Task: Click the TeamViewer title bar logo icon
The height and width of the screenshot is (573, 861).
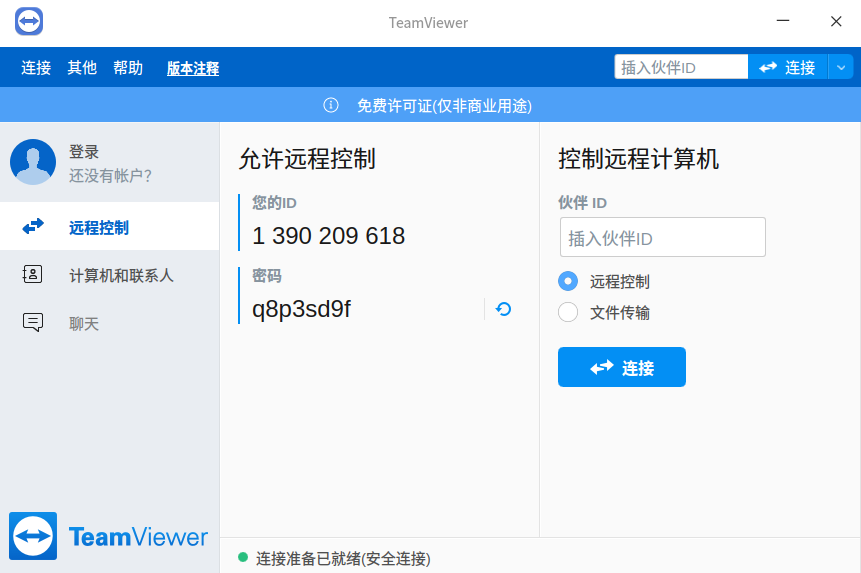Action: point(29,22)
